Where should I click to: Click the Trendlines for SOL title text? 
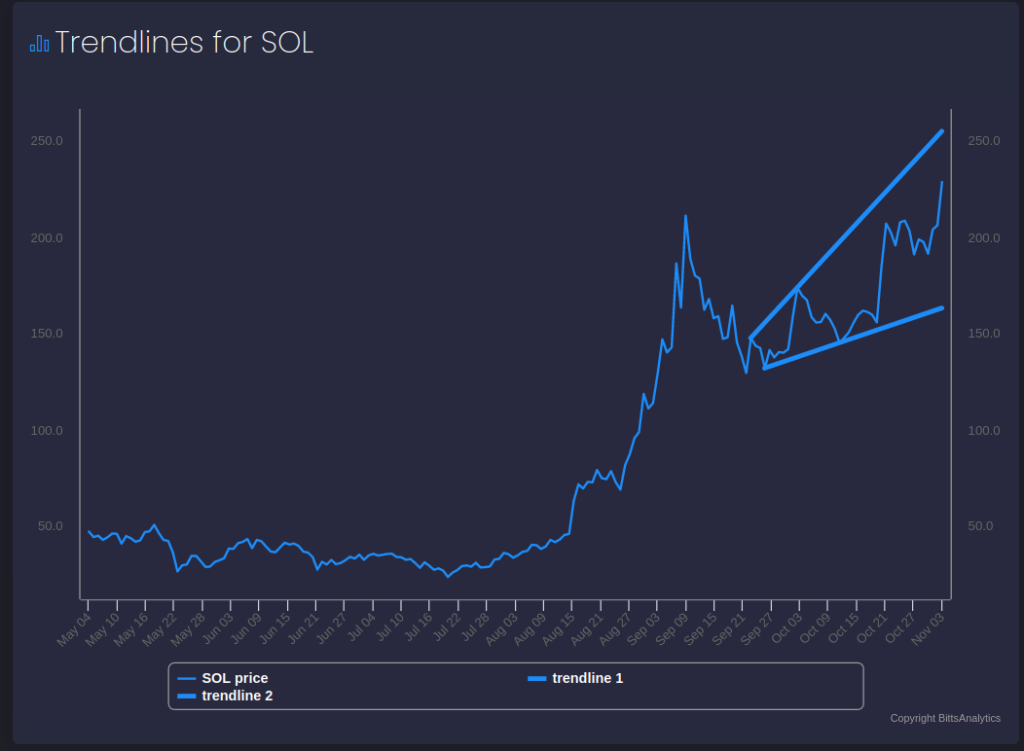pos(184,43)
